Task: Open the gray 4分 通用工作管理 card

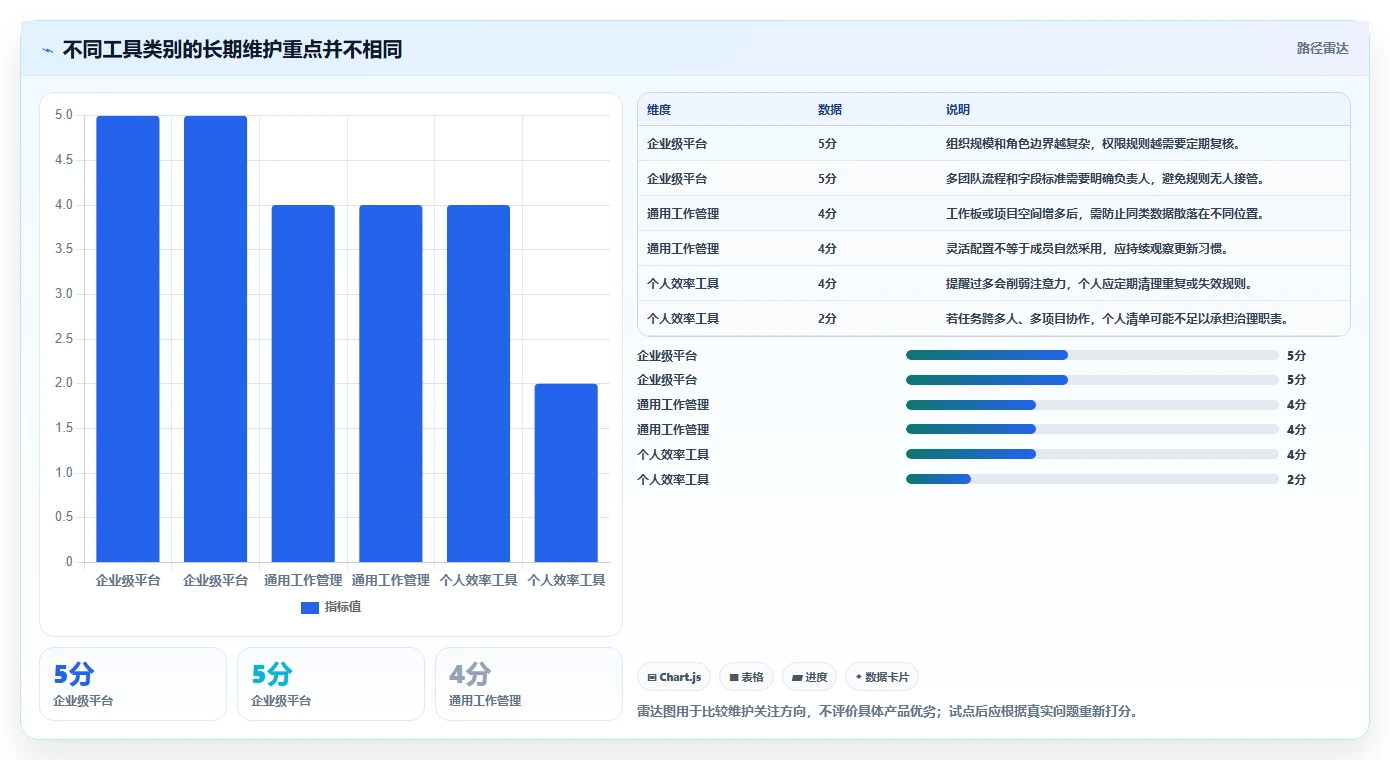Action: [x=528, y=683]
